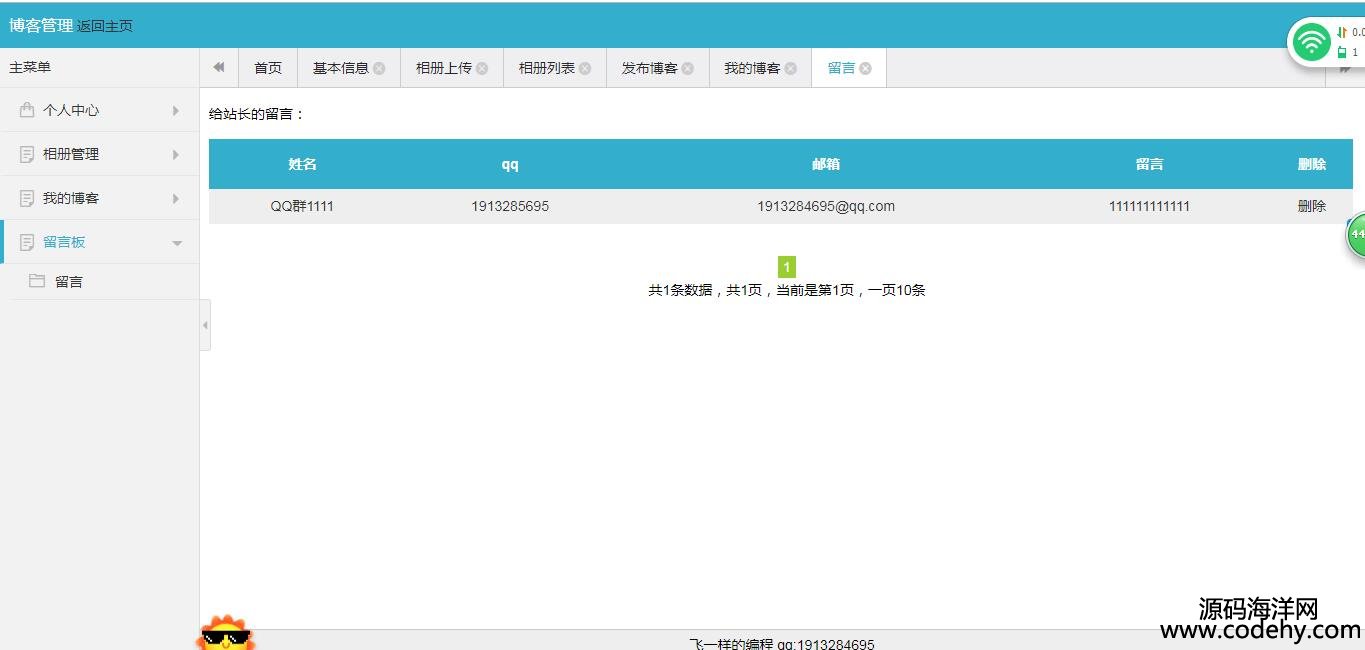The image size is (1365, 650).
Task: Close the 基本信息 tab
Action: 379,69
